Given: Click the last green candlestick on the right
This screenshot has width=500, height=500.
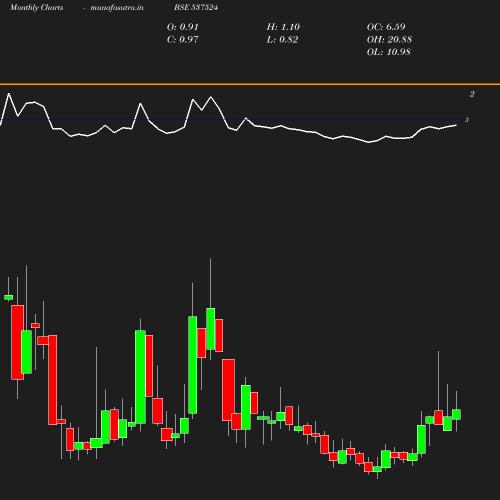Looking at the screenshot, I should tap(456, 414).
